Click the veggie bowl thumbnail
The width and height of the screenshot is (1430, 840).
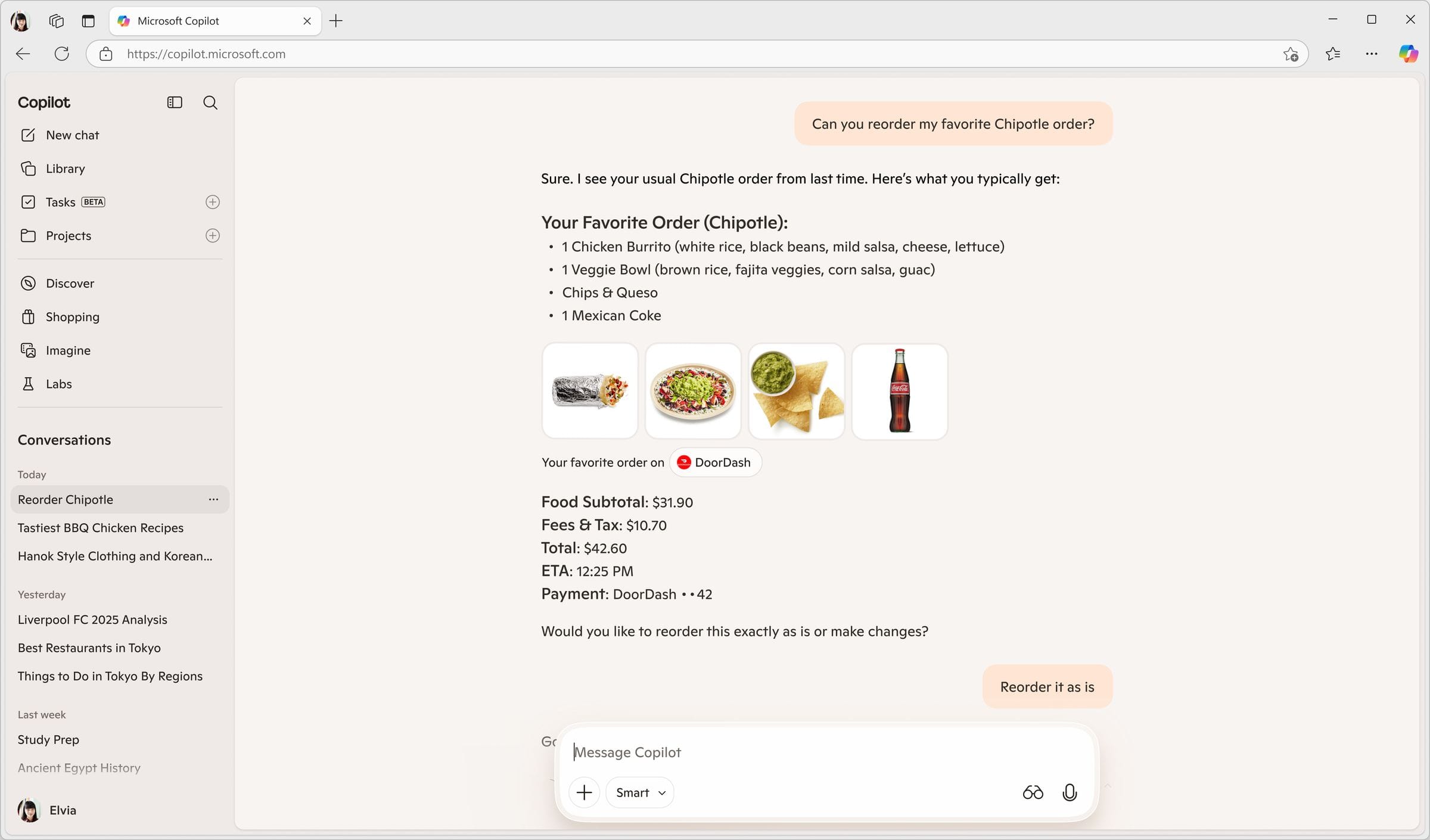(693, 391)
